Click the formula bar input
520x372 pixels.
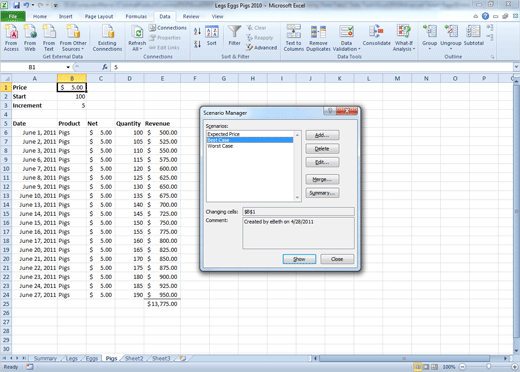click(x=312, y=67)
